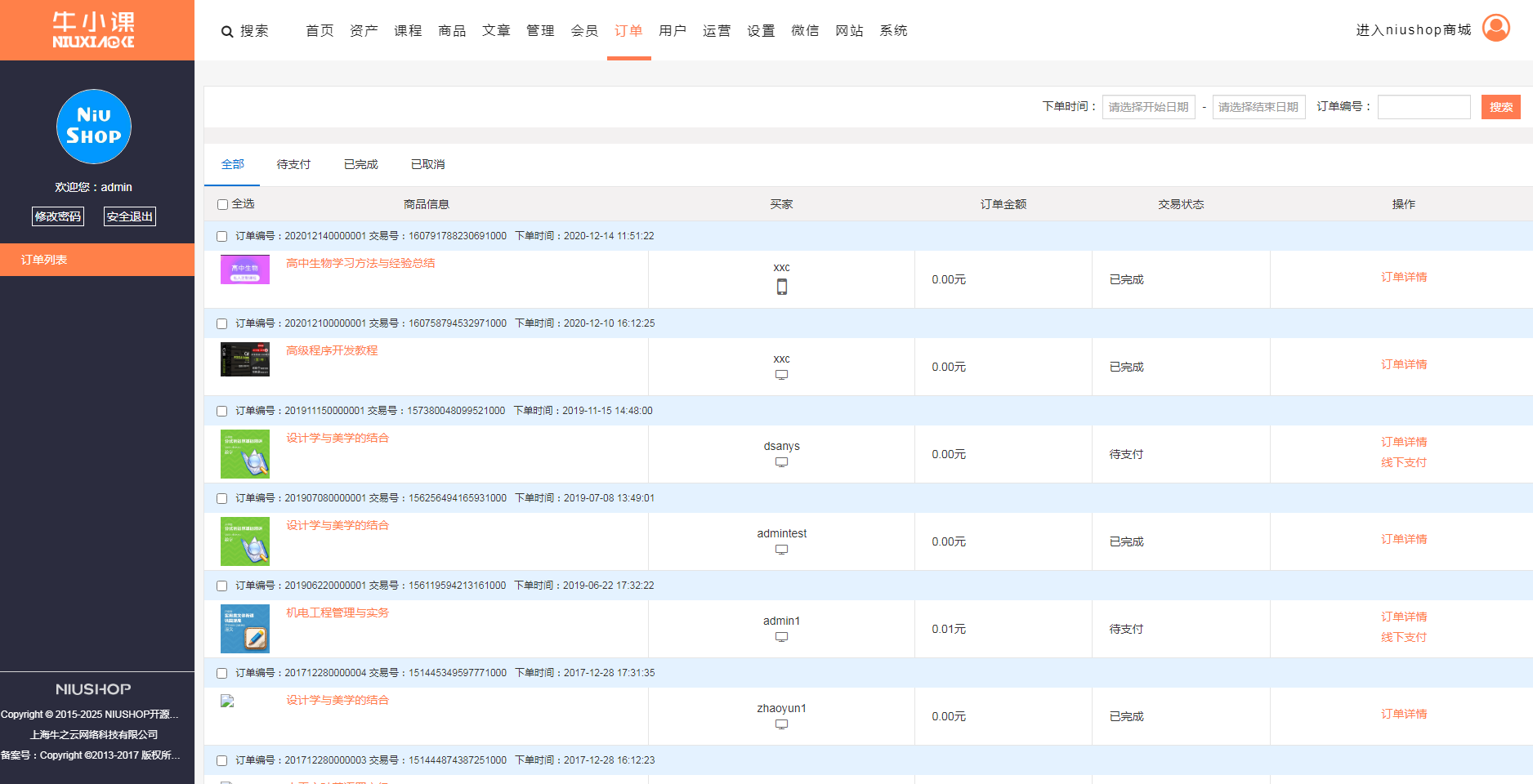Viewport: 1533px width, 784px height.
Task: Open the 高中生物 course thumbnail
Action: click(x=245, y=269)
